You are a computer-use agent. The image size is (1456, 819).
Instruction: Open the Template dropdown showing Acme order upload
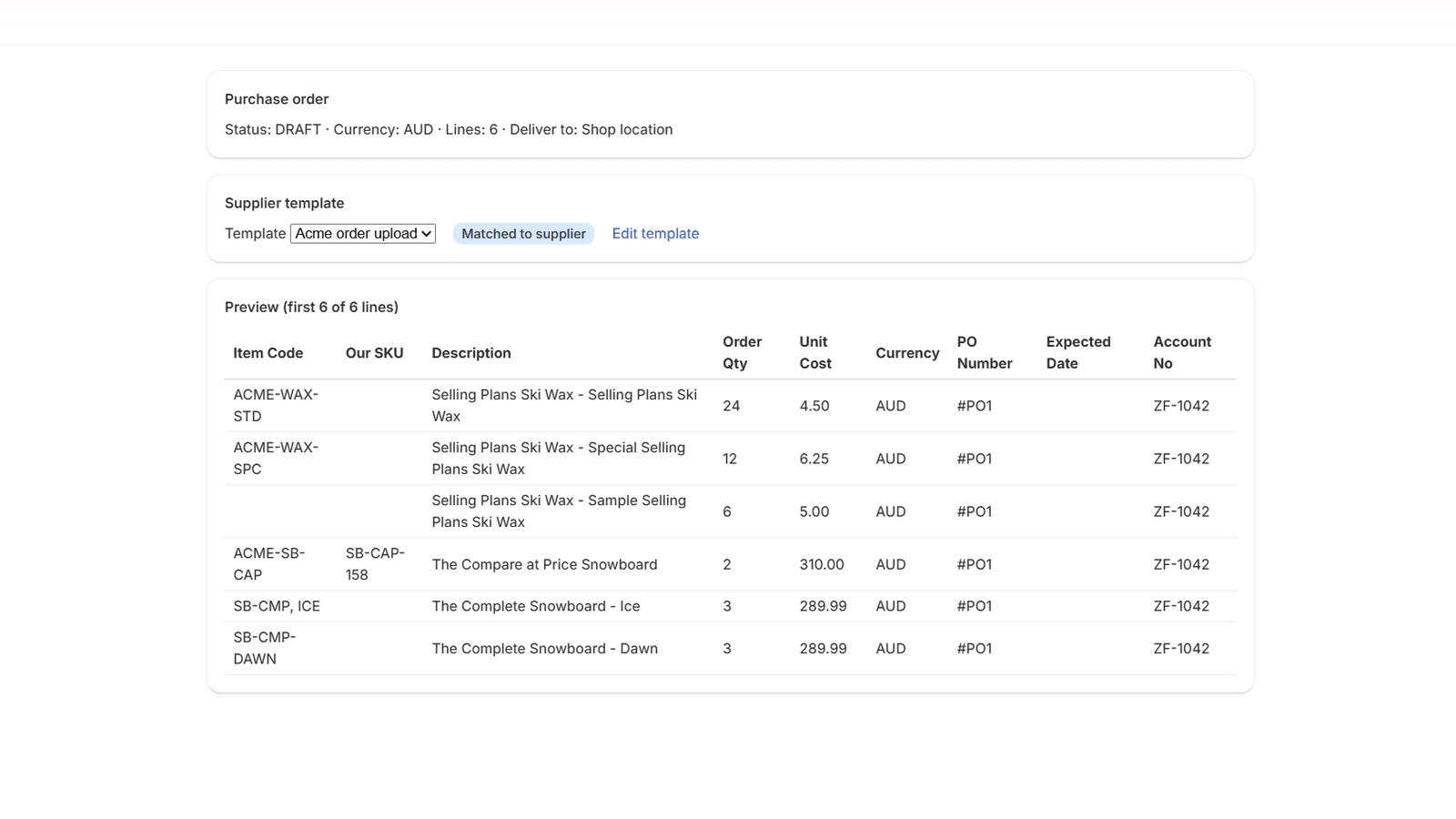coord(363,234)
